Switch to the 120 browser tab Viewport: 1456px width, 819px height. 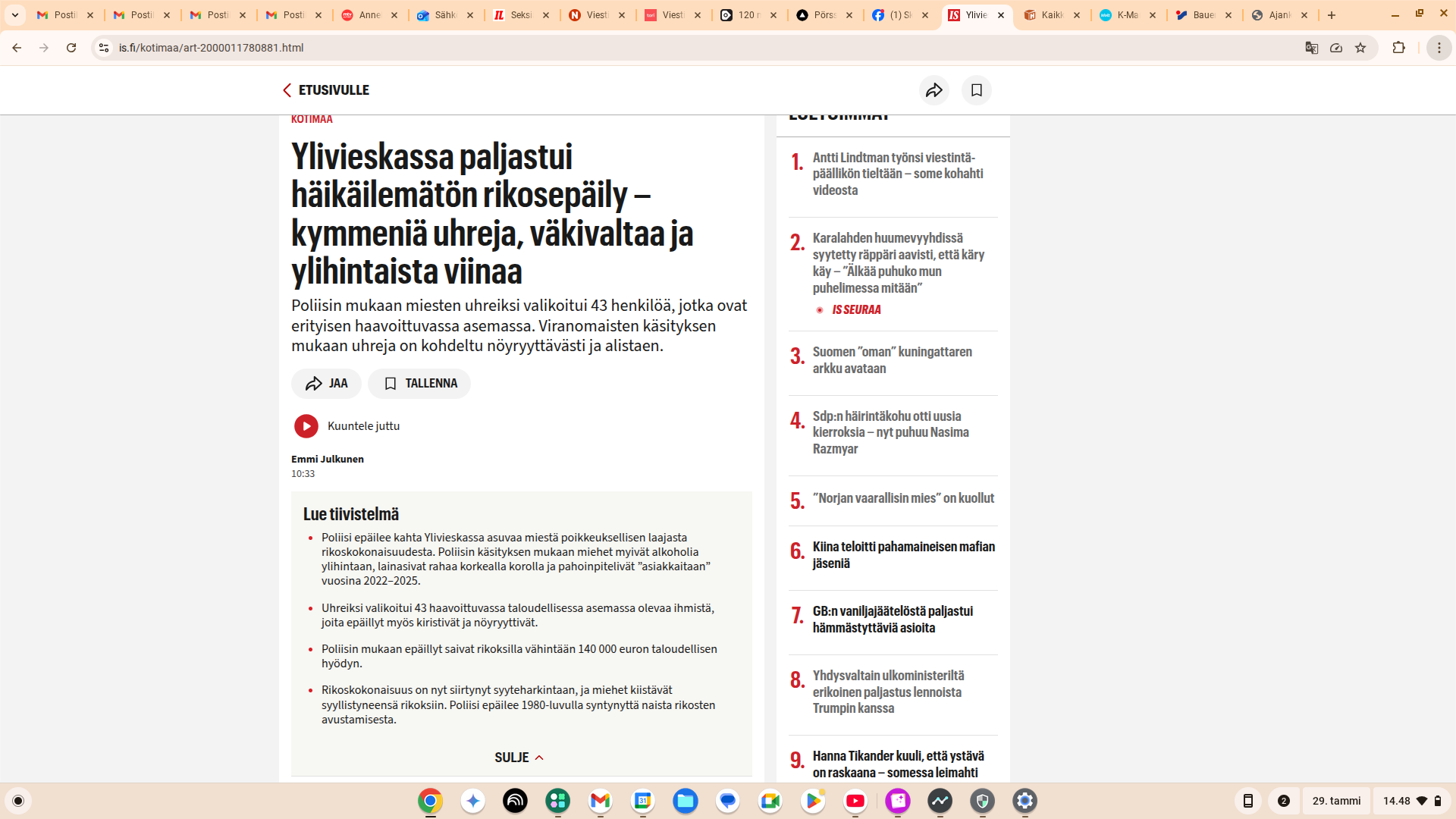pos(749,15)
